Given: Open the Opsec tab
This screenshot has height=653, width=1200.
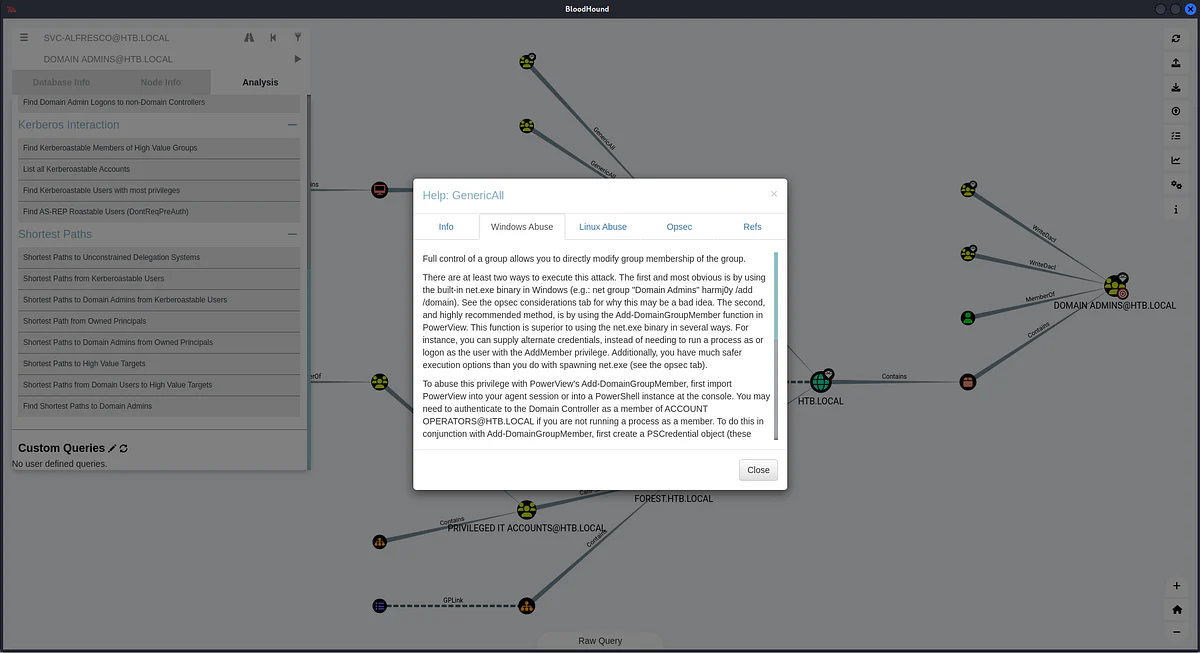Looking at the screenshot, I should 679,227.
